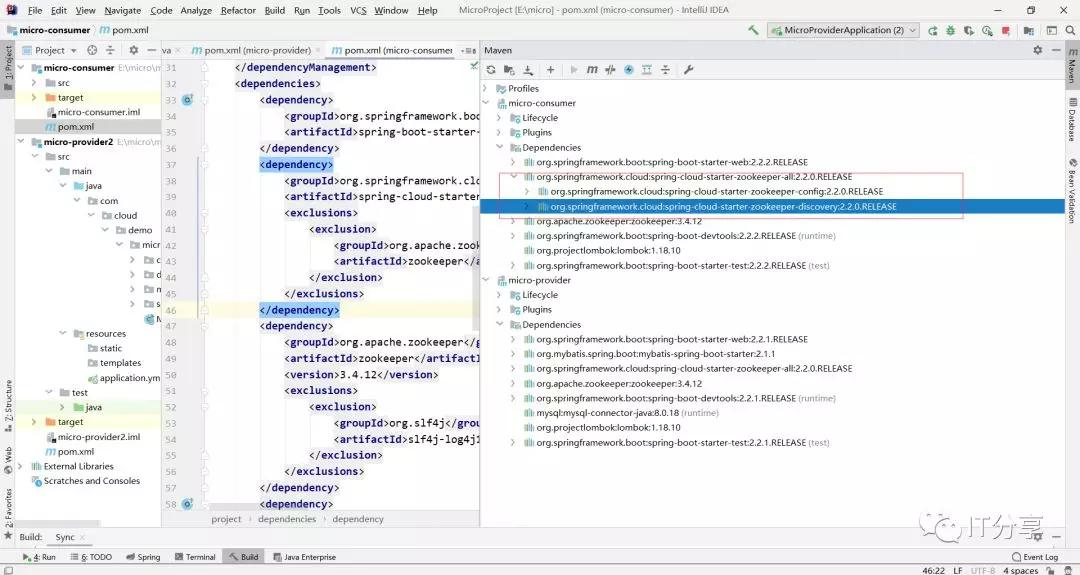Image resolution: width=1080 pixels, height=575 pixels.
Task: Click Collapse All icon in Maven toolbar
Action: pos(665,70)
